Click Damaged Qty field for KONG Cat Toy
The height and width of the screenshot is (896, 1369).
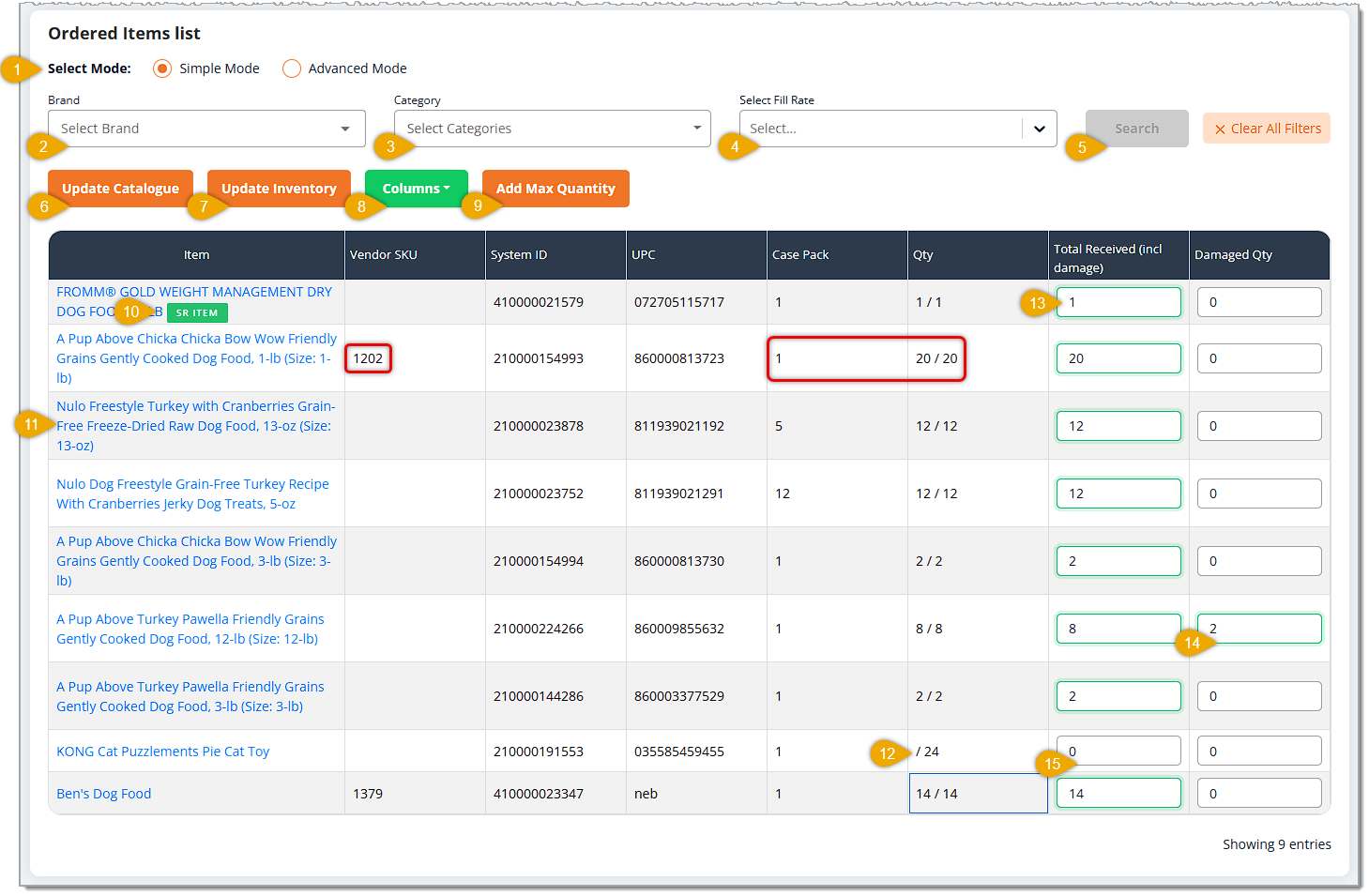coord(1259,752)
